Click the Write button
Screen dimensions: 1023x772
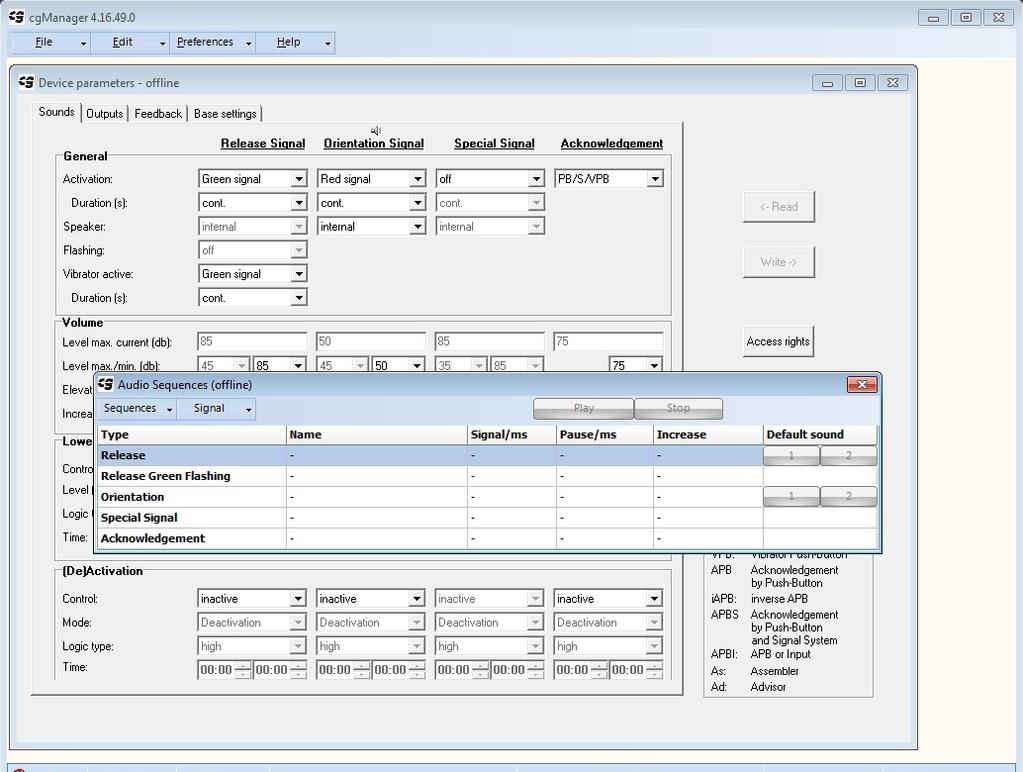click(778, 262)
